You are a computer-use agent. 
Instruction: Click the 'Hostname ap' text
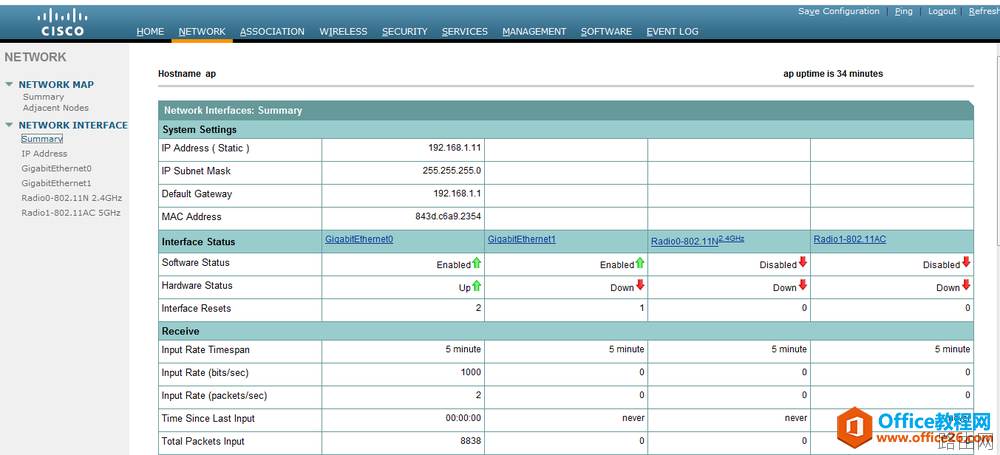click(187, 74)
